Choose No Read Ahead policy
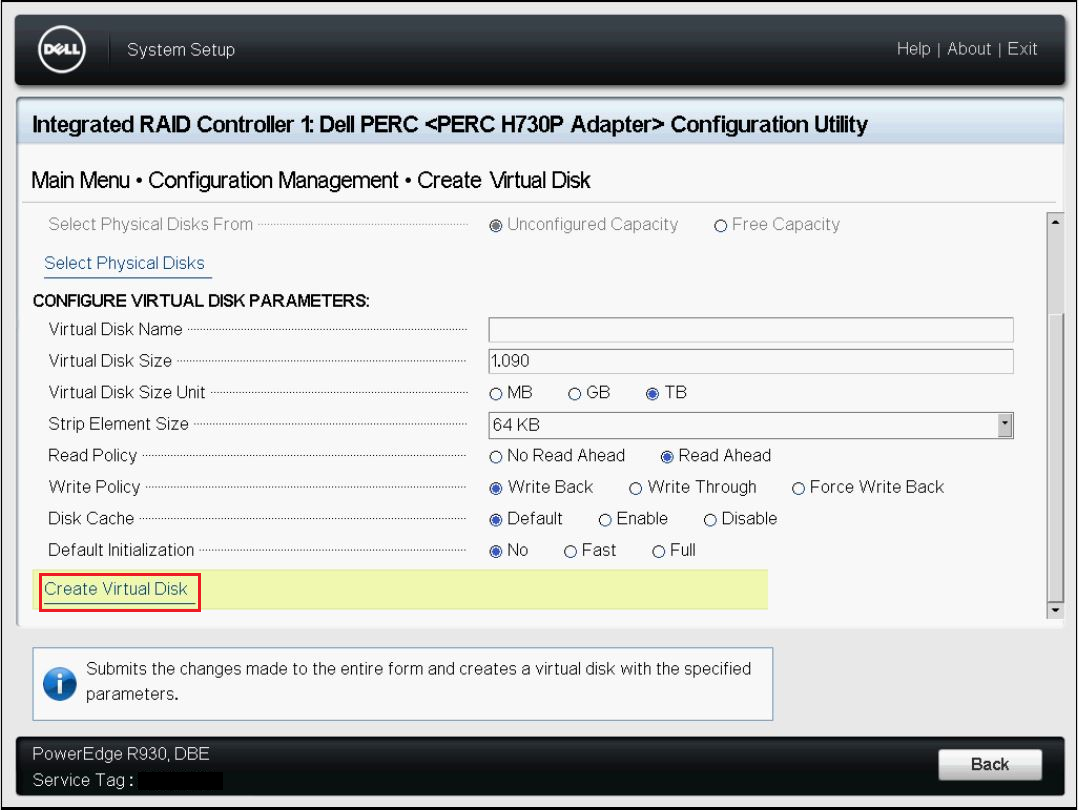The height and width of the screenshot is (810, 1079). tap(495, 457)
